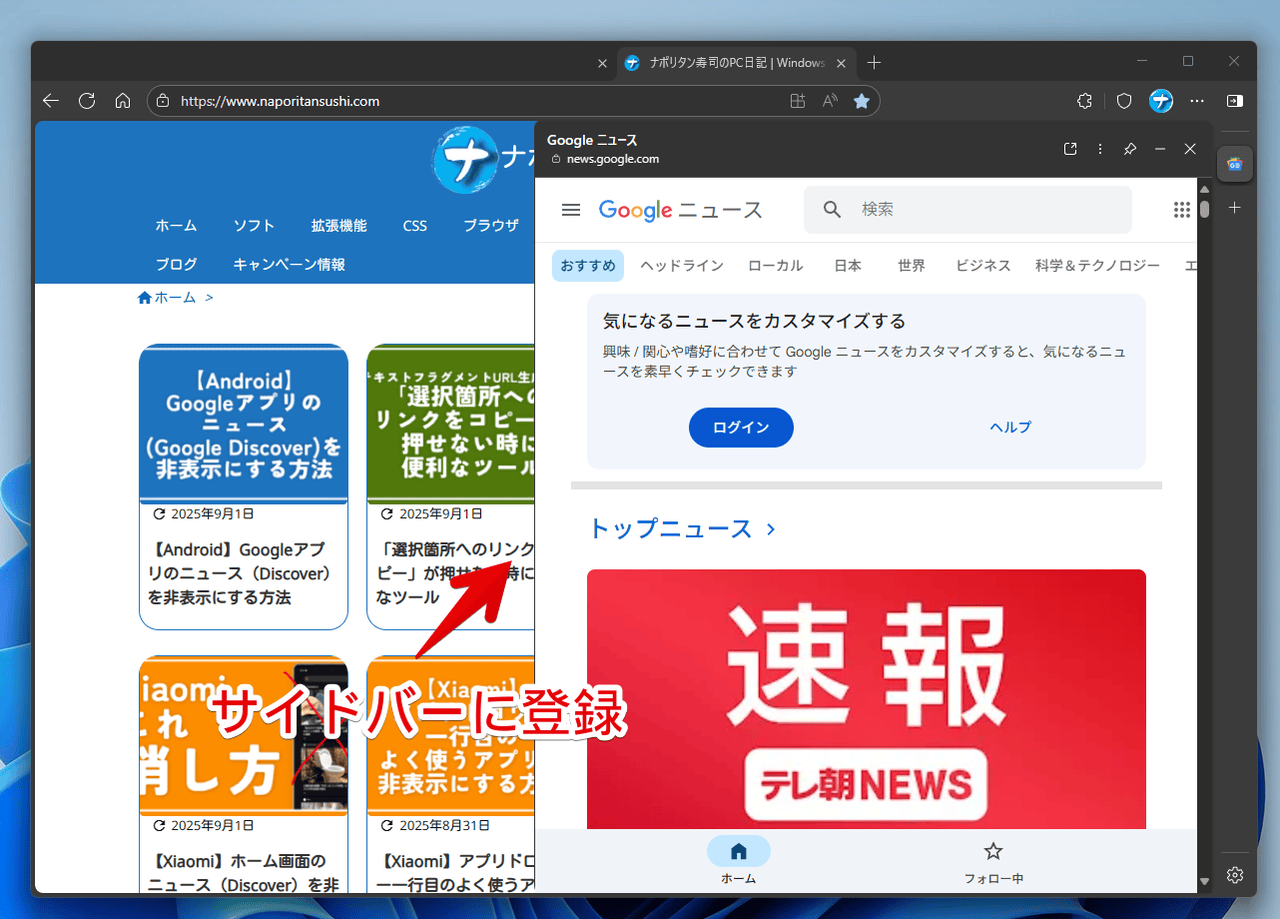Open the shield Browser essentials icon
This screenshot has height=919, width=1280.
pyautogui.click(x=1124, y=101)
